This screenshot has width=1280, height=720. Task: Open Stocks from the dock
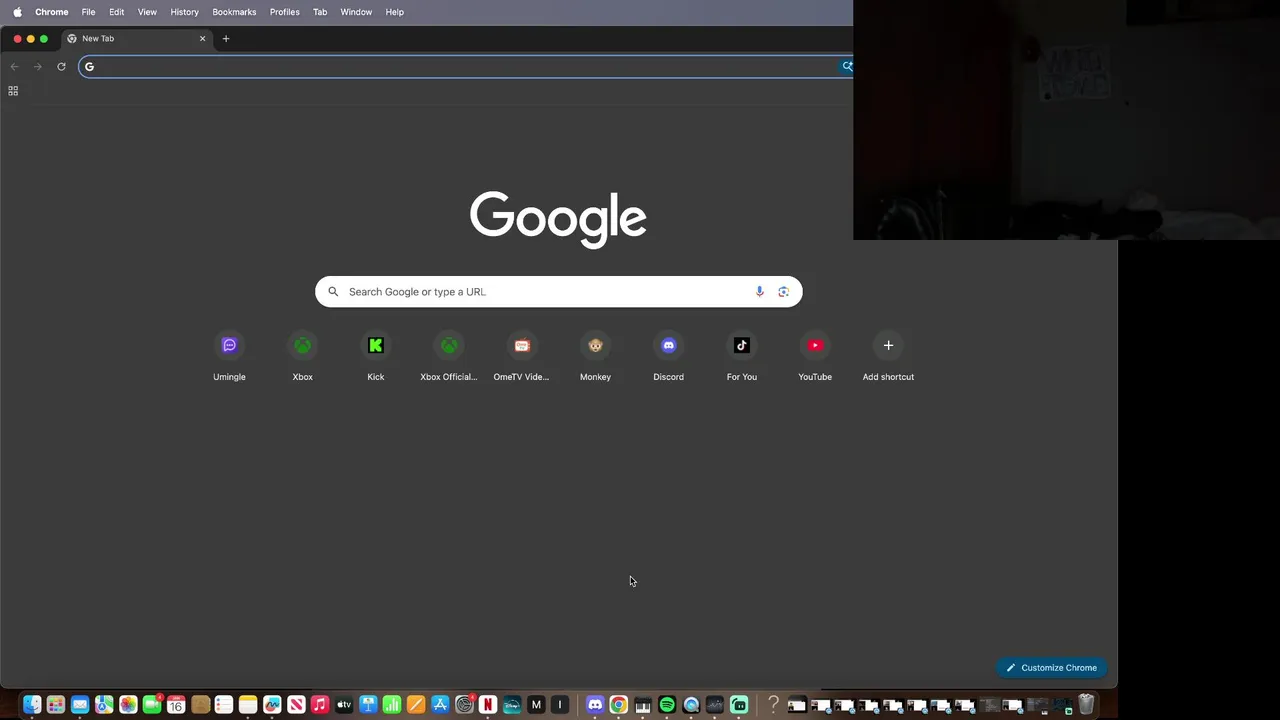coord(715,705)
